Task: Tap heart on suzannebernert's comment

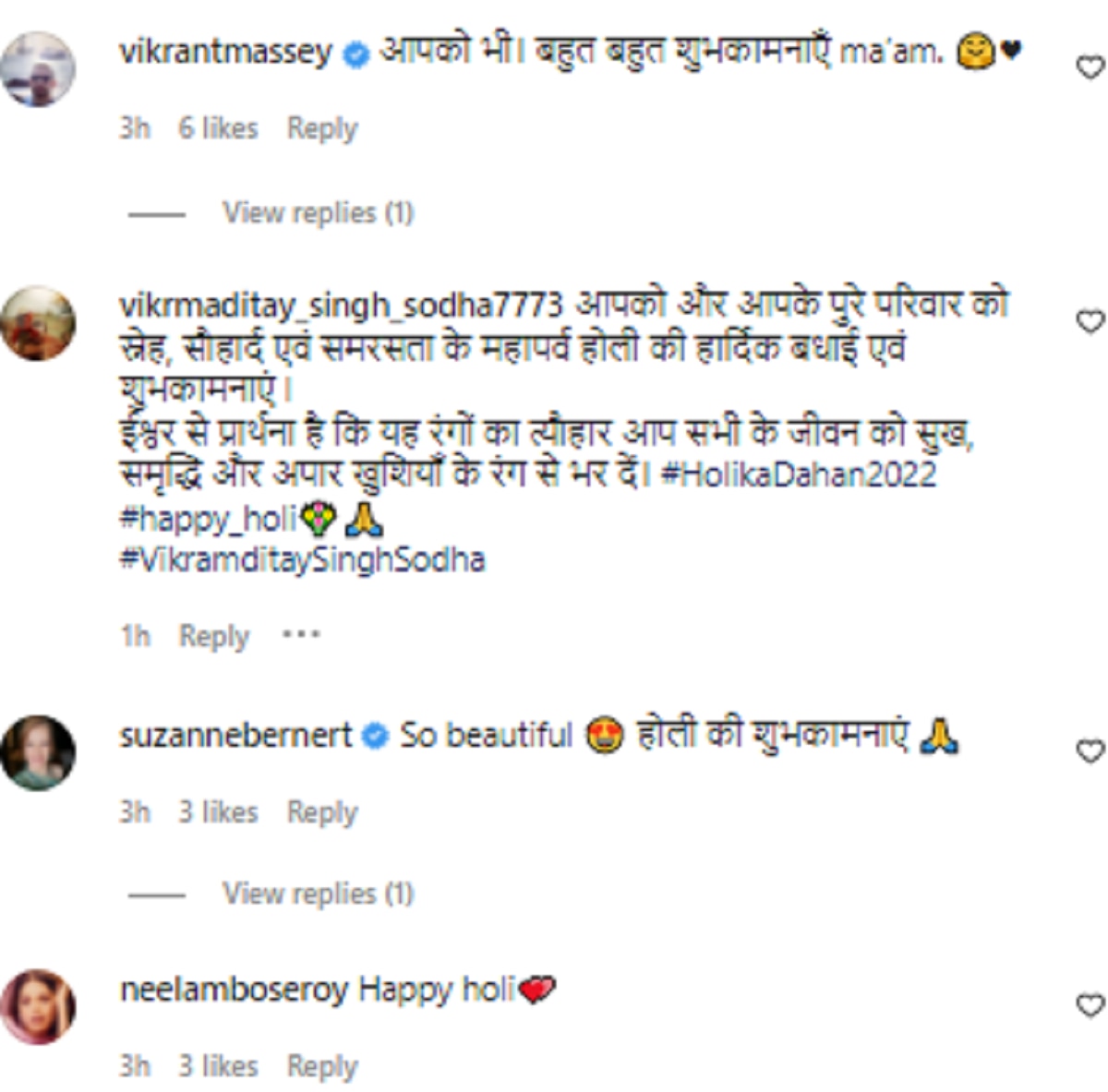Action: [1090, 750]
